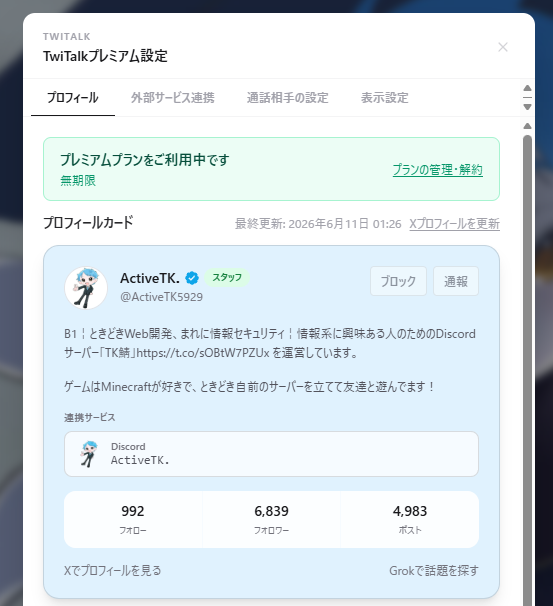Click the ActiveTK. display name
Image resolution: width=553 pixels, height=606 pixels.
150,278
